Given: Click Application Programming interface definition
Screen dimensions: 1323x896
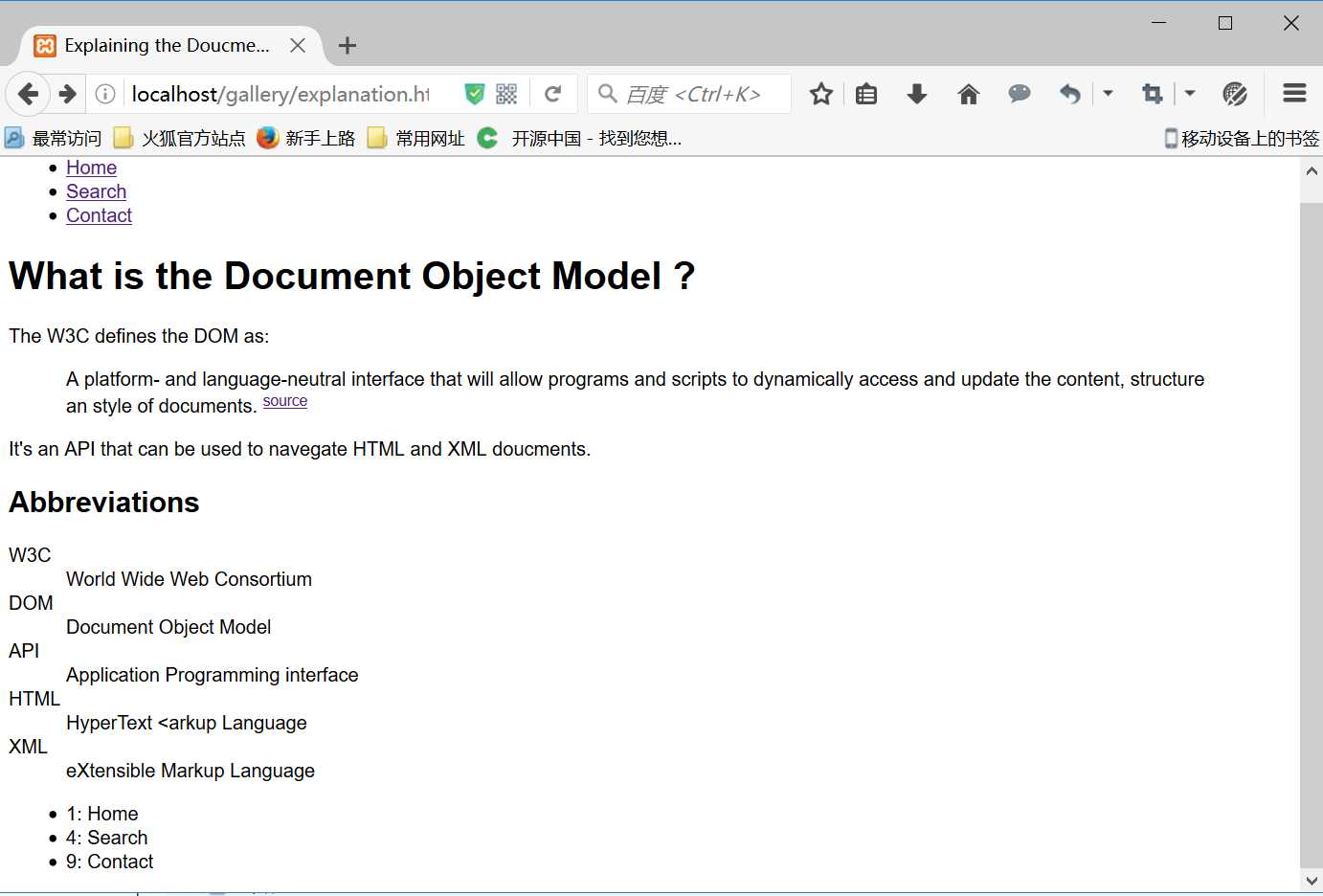Looking at the screenshot, I should click(212, 675).
